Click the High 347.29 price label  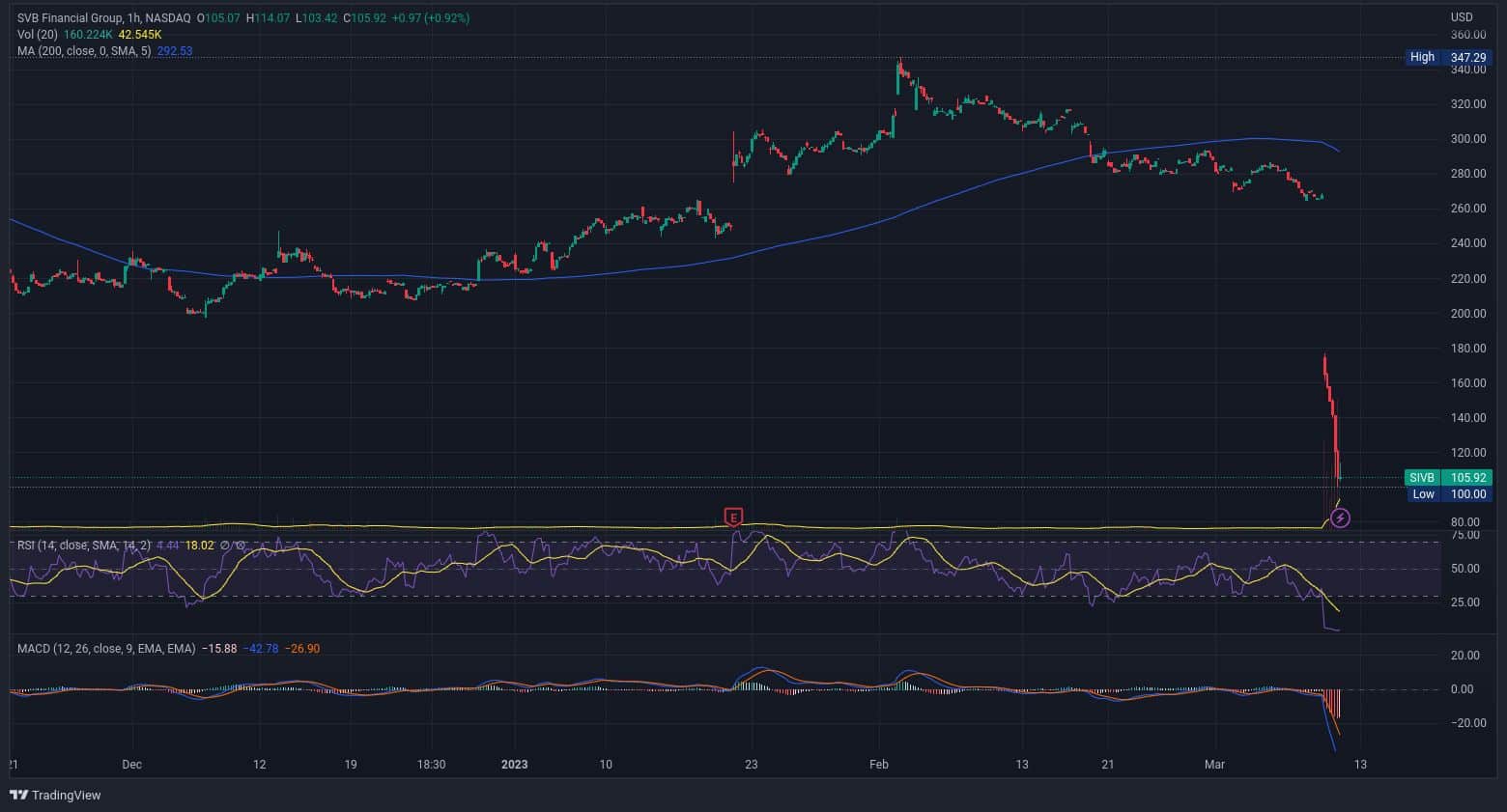1447,57
